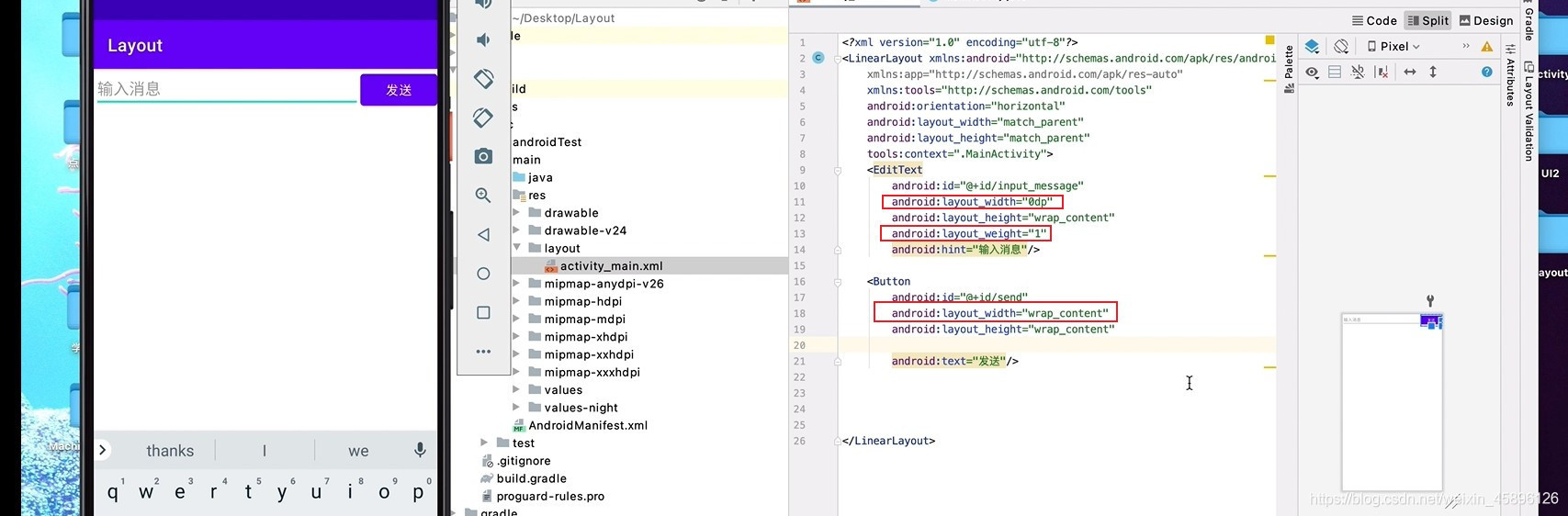Open emulator extended controls (three dots)
The height and width of the screenshot is (516, 1568).
point(483,352)
